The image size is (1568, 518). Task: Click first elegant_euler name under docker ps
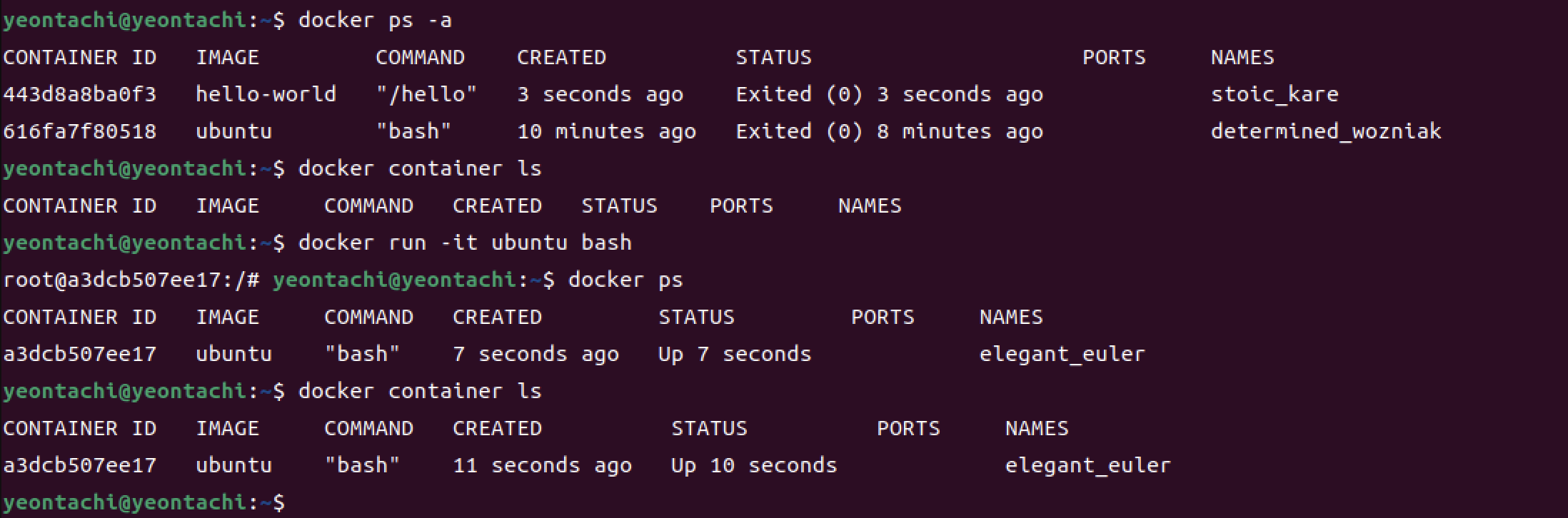coord(1062,355)
